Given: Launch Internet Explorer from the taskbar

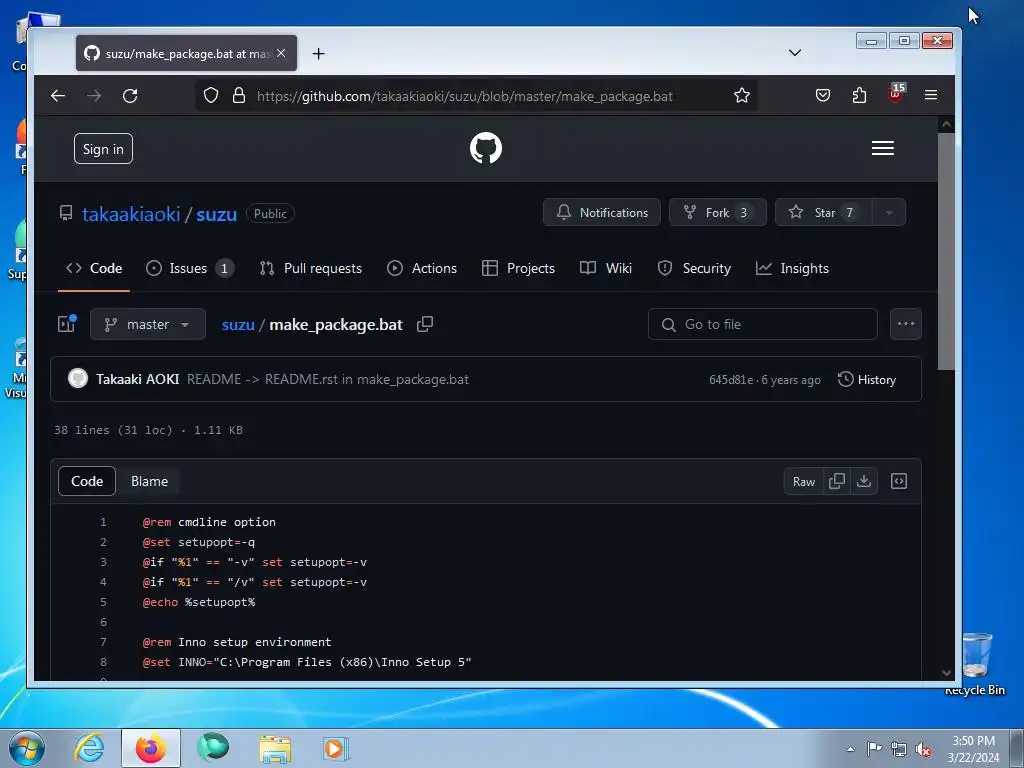Looking at the screenshot, I should [x=89, y=748].
